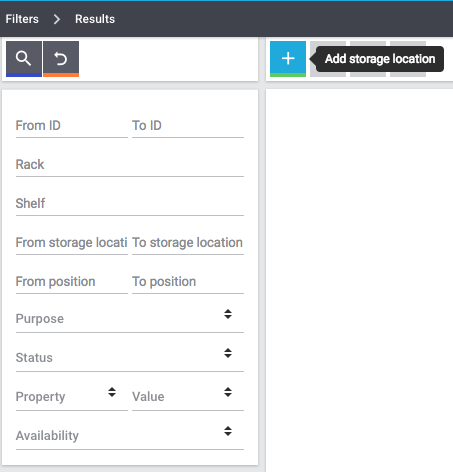
Task: Reset filters with the undo arrow icon
Action: pos(61,59)
